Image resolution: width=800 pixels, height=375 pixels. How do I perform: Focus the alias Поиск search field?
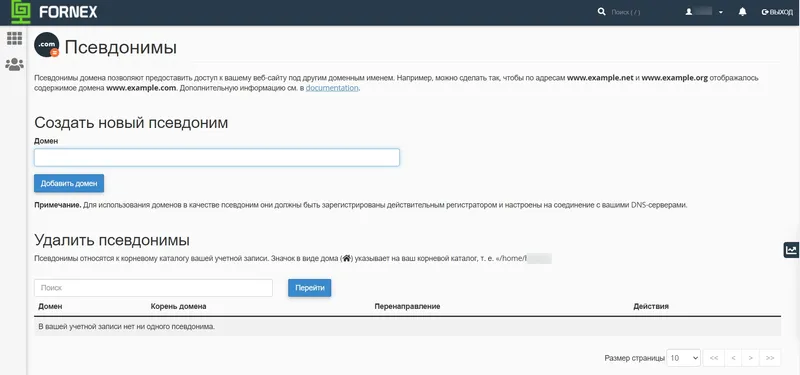[x=153, y=288]
